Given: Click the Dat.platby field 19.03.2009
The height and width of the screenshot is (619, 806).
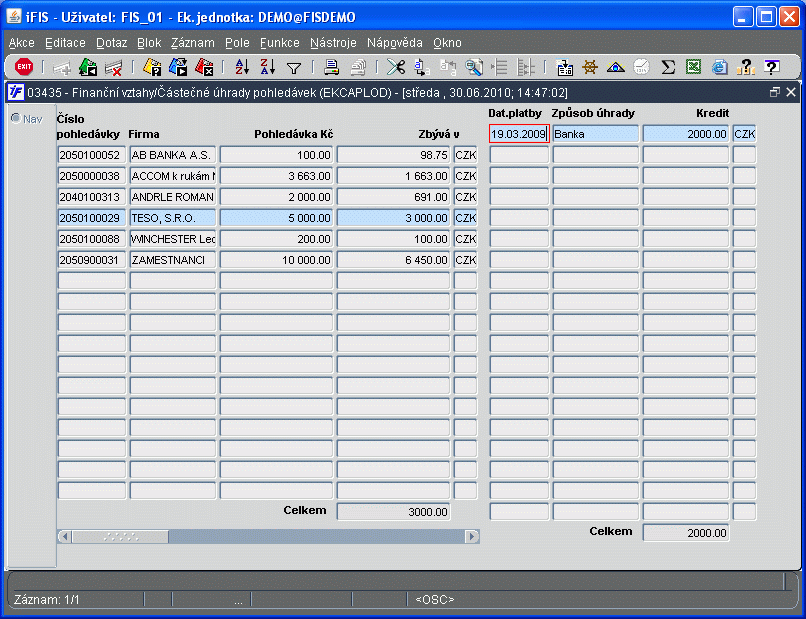Looking at the screenshot, I should click(x=519, y=134).
